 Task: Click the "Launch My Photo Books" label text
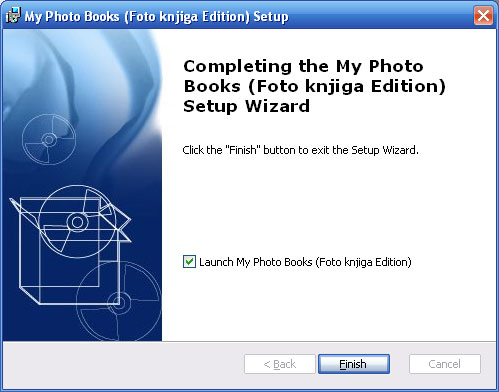pyautogui.click(x=305, y=262)
